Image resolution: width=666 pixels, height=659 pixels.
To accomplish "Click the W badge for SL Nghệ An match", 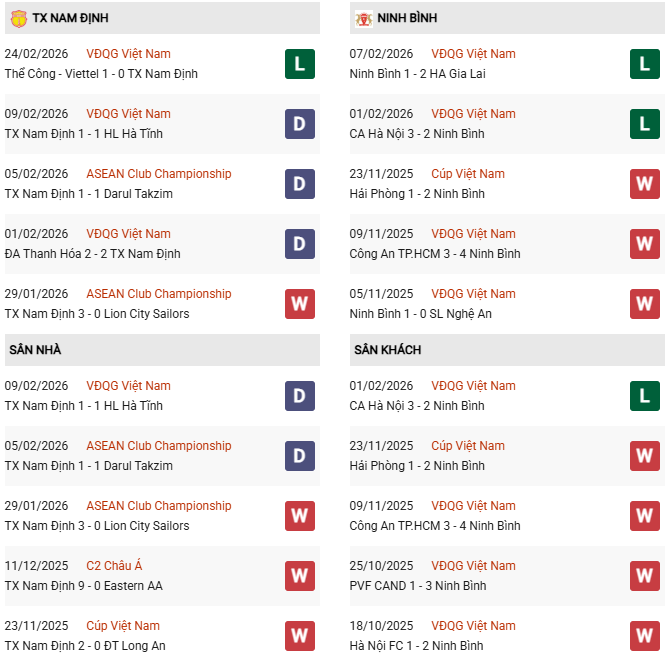I will (x=645, y=304).
